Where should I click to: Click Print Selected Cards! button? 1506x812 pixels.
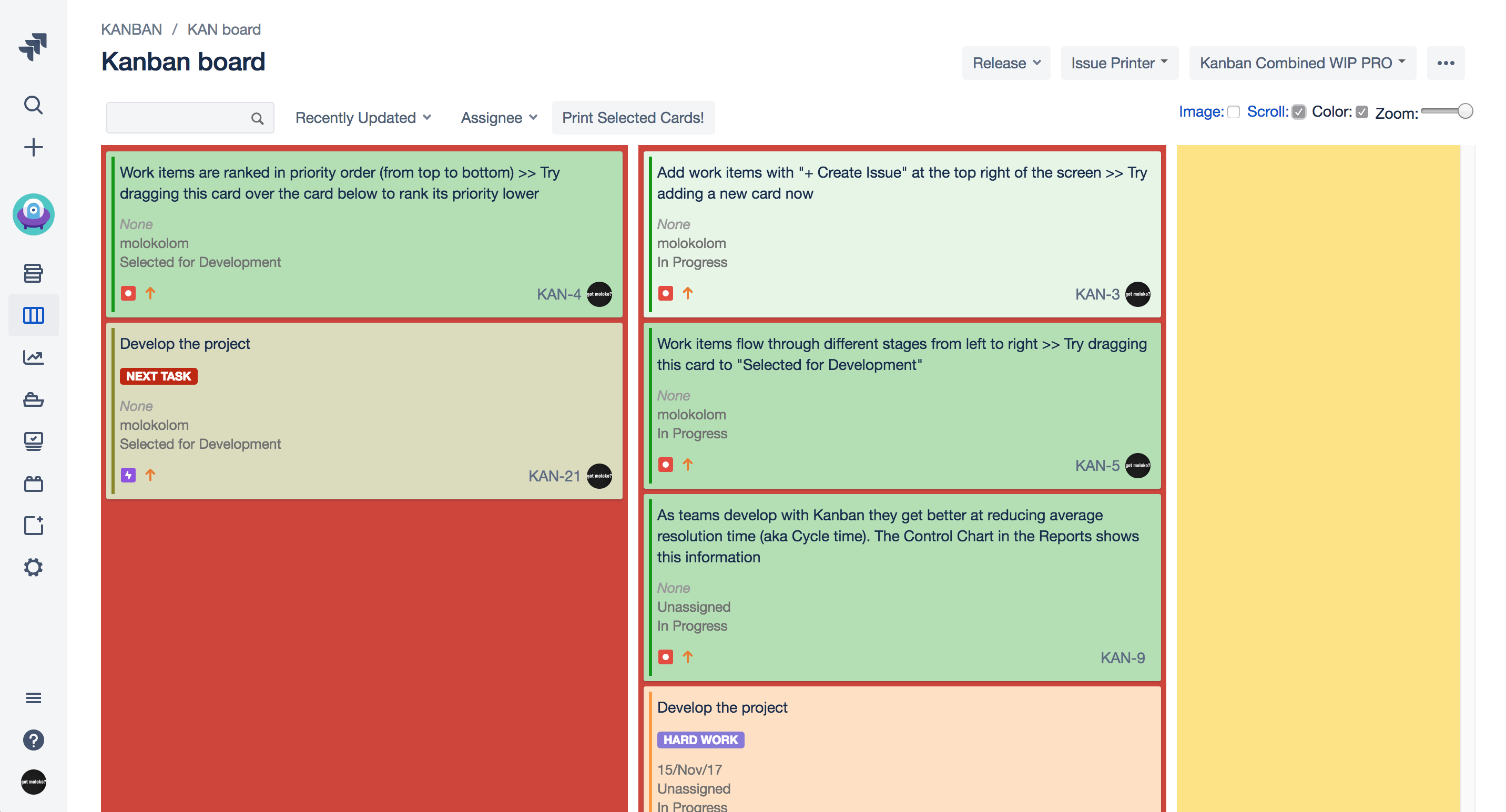[x=633, y=118]
